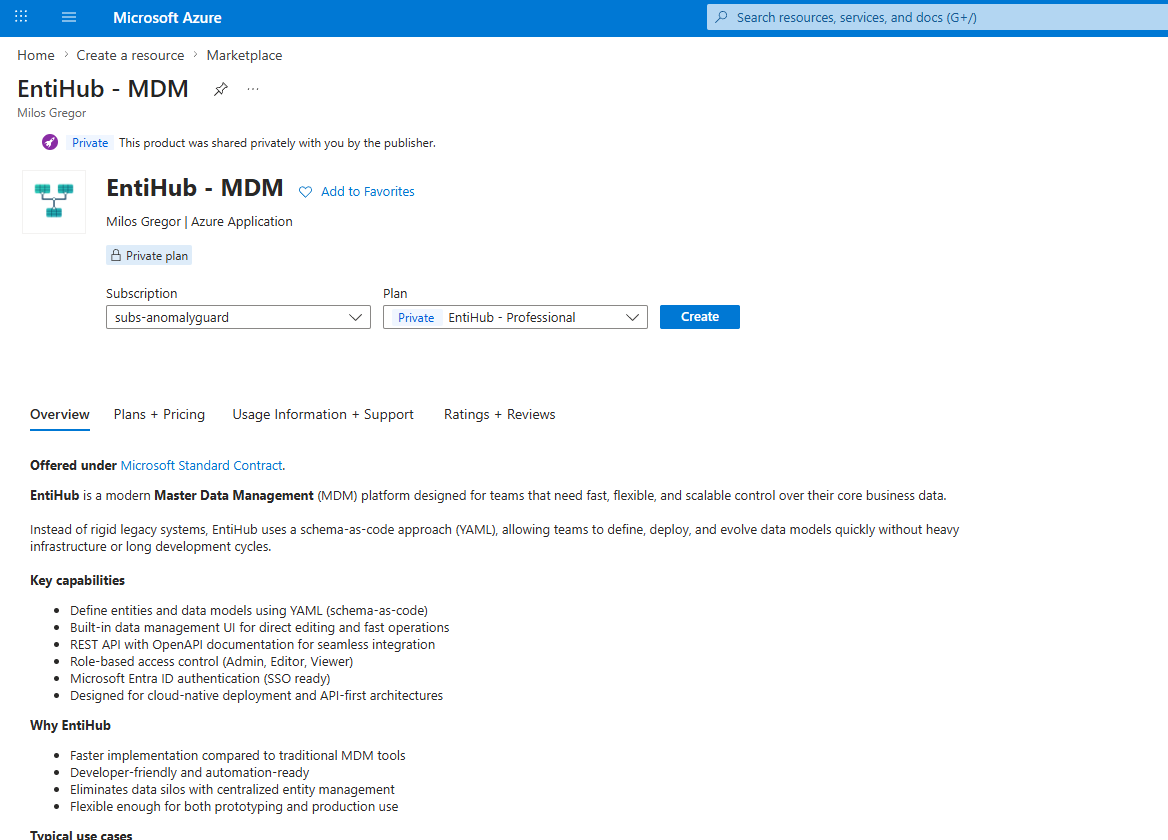
Task: Click the lock icon on Private plan badge
Action: [x=116, y=255]
